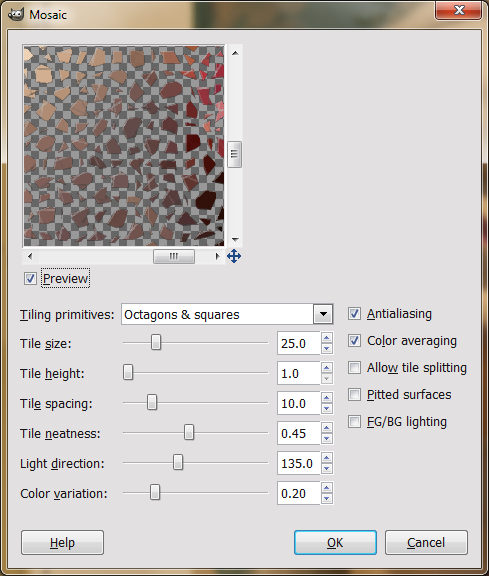This screenshot has height=576, width=489.
Task: Click the Tile size slider handle
Action: pyautogui.click(x=156, y=342)
